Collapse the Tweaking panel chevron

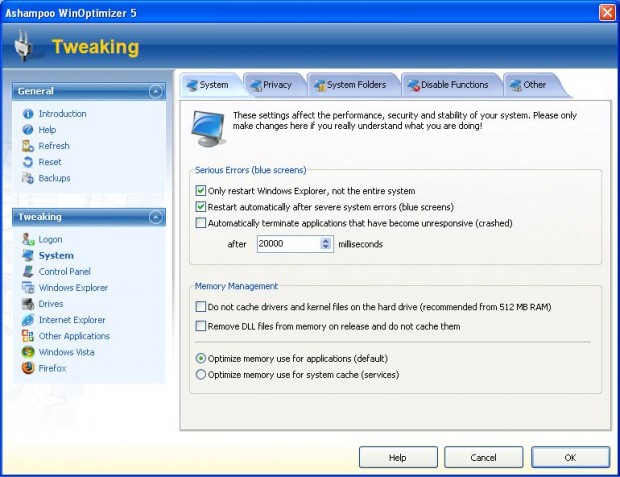click(156, 217)
